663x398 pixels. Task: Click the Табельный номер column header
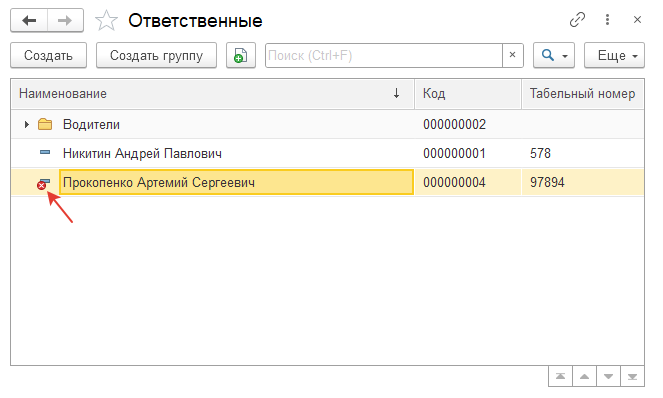[x=583, y=93]
